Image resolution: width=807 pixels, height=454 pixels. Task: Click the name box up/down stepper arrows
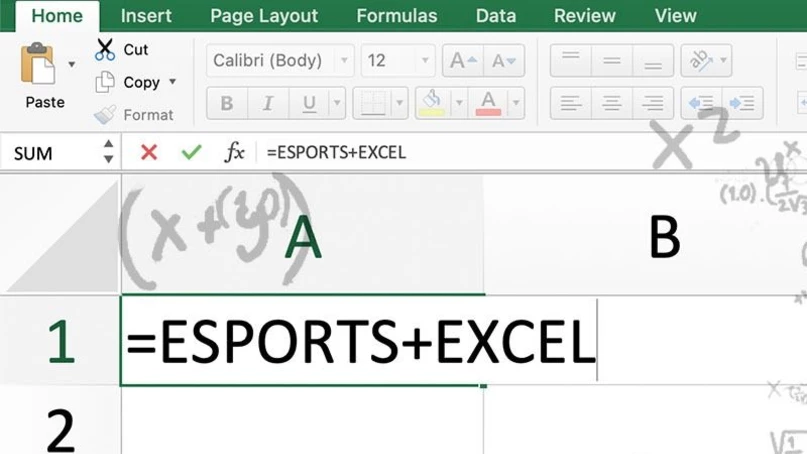tap(108, 152)
